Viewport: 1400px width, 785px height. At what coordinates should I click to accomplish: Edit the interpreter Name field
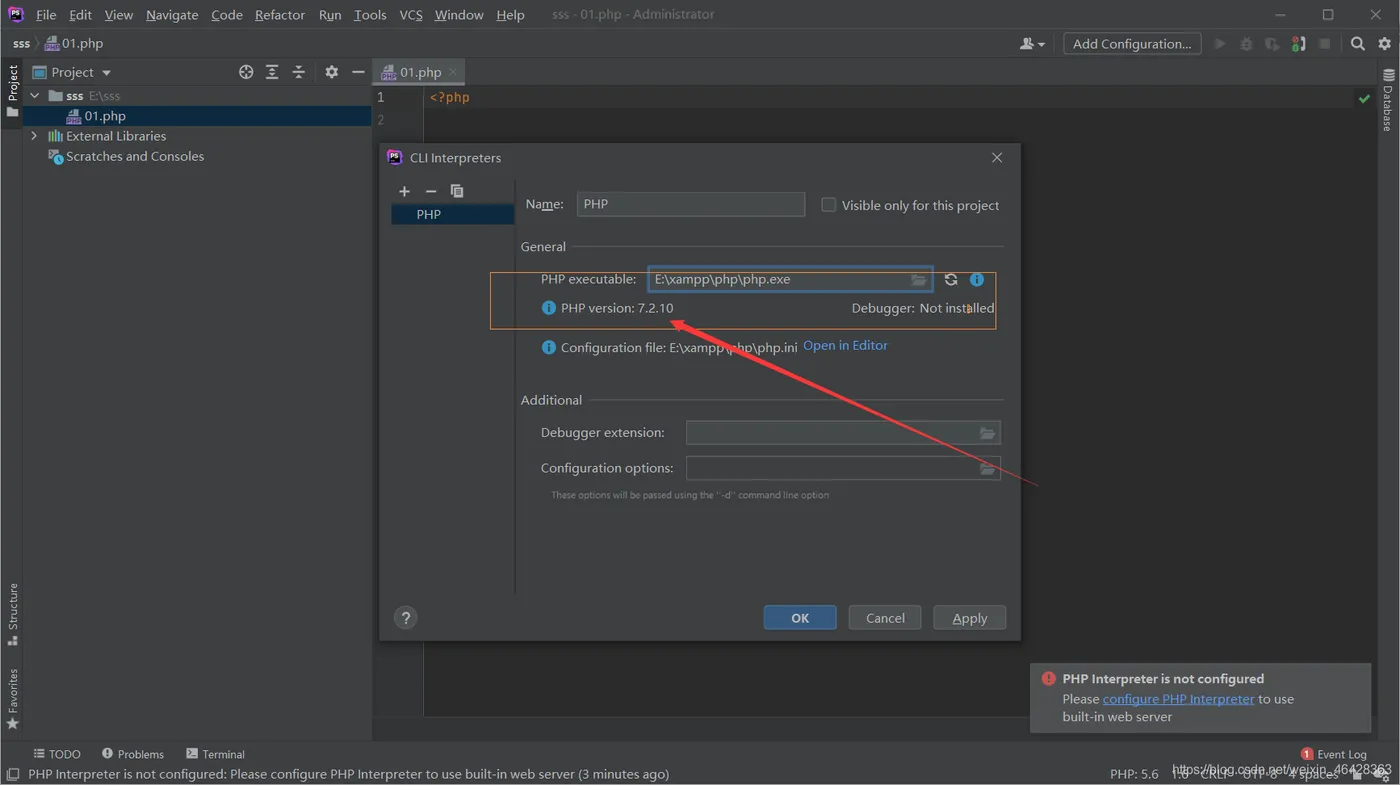691,204
